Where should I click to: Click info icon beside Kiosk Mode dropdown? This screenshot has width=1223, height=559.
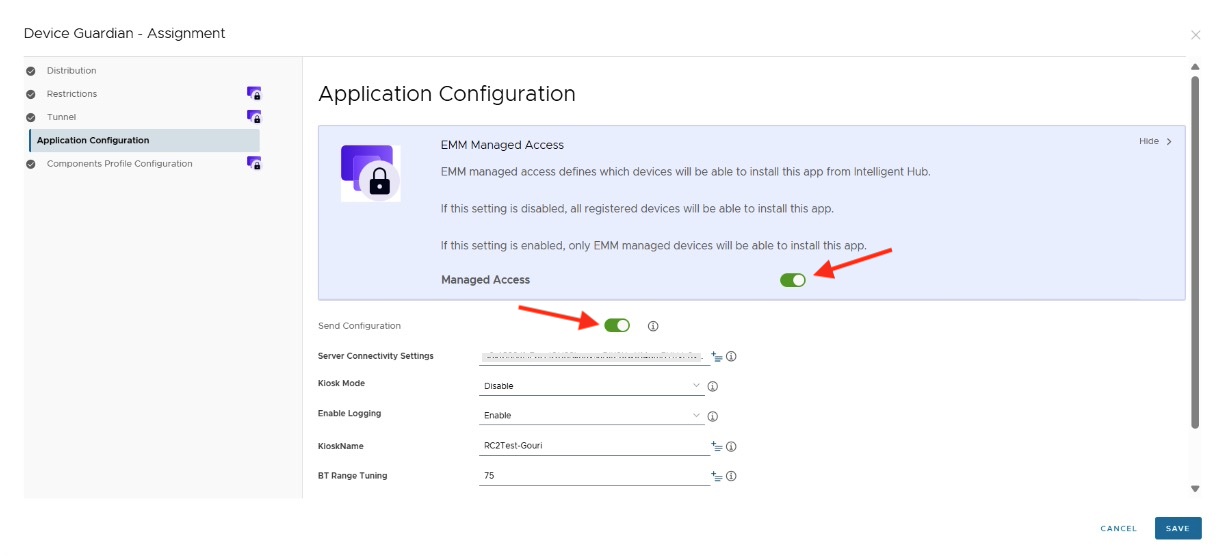tap(713, 386)
